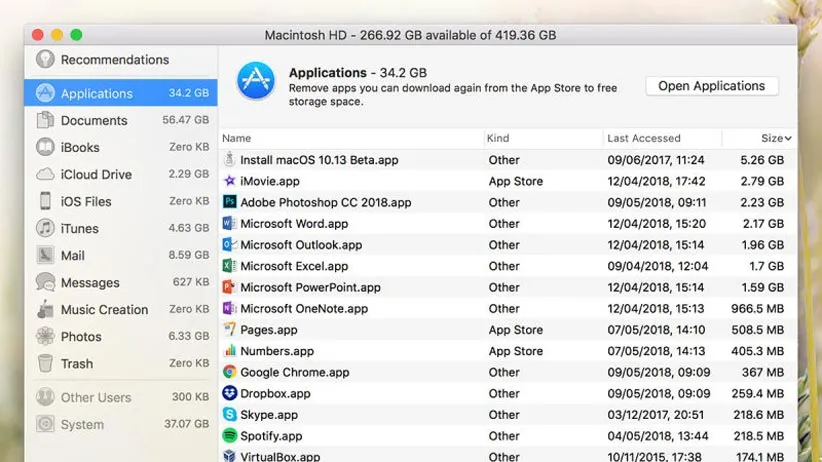Click the Recommendations lightbulb icon
The height and width of the screenshot is (462, 822).
(45, 59)
